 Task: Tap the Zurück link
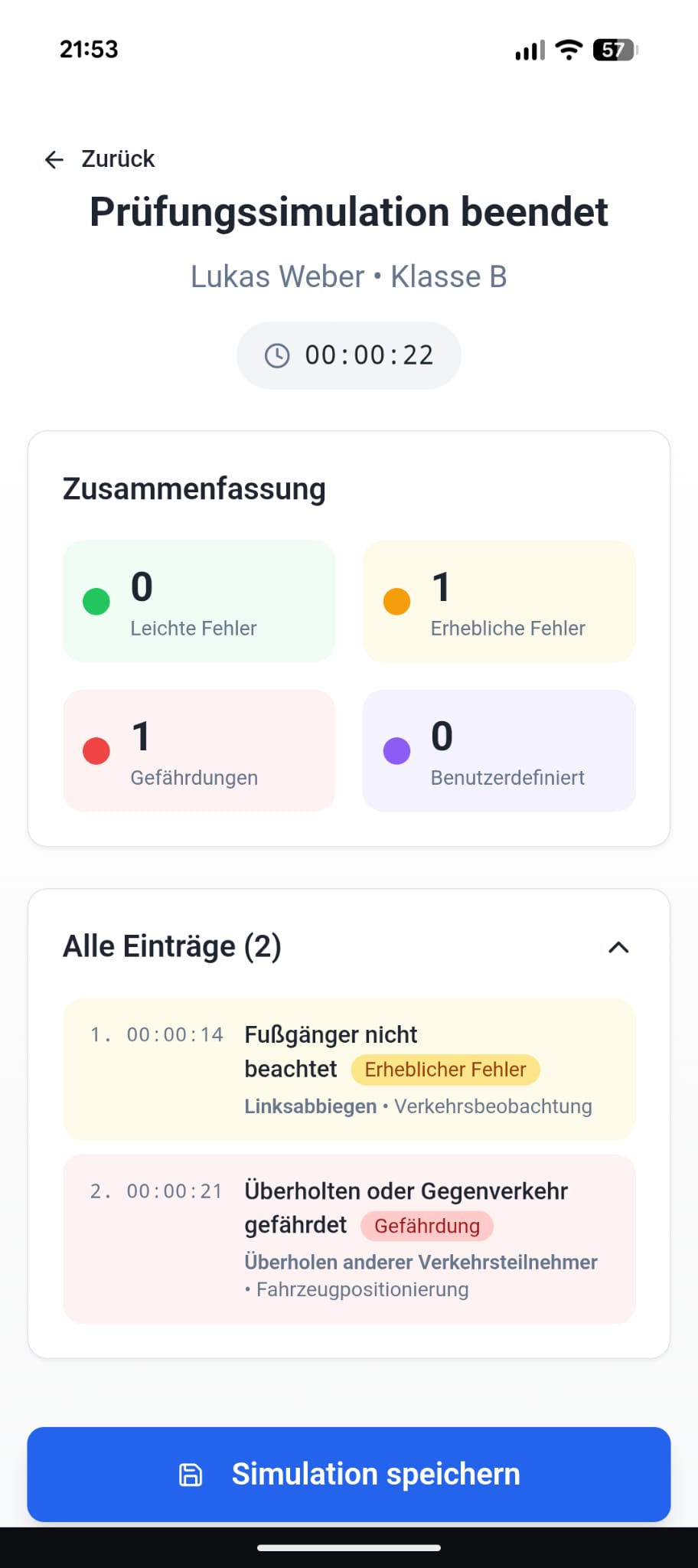(118, 159)
